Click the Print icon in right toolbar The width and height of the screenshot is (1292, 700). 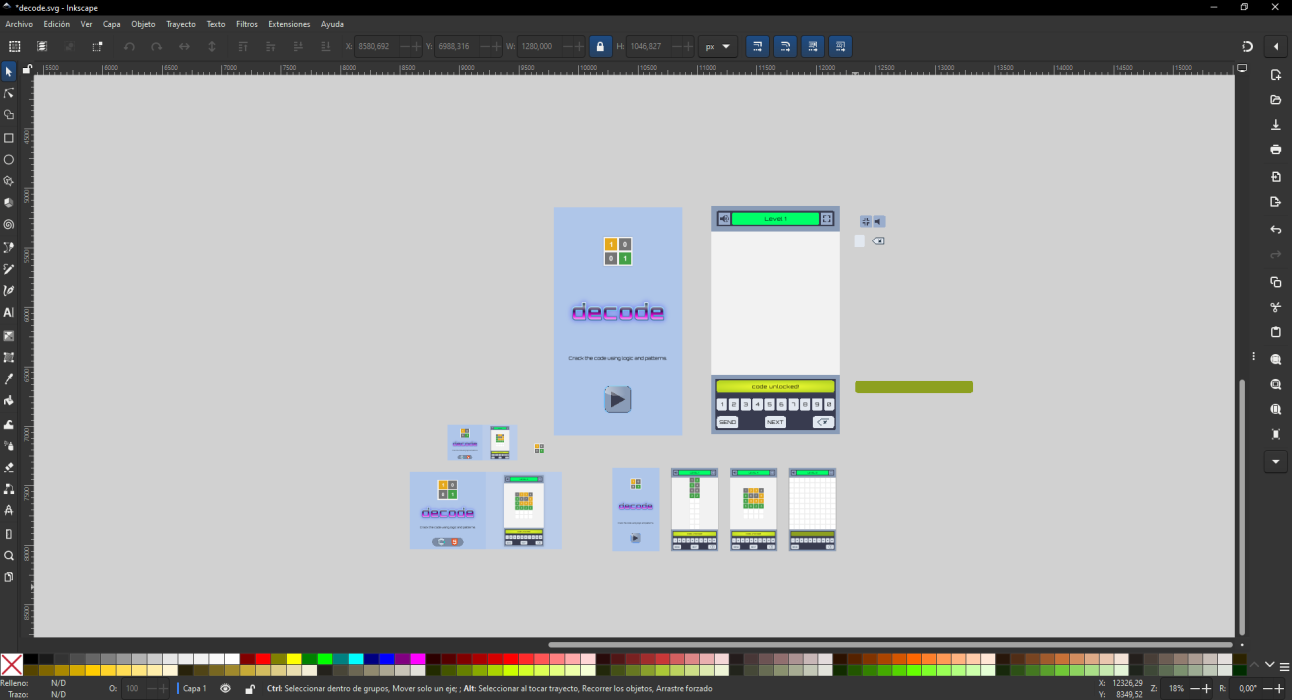pyautogui.click(x=1275, y=150)
